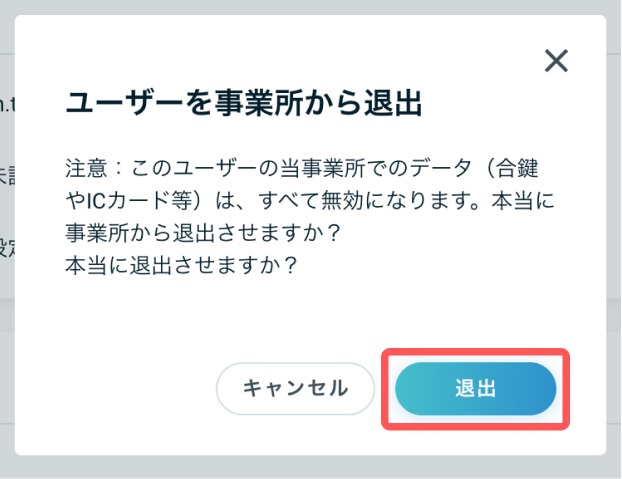
Task: Cancel the user removal
Action: tap(296, 389)
